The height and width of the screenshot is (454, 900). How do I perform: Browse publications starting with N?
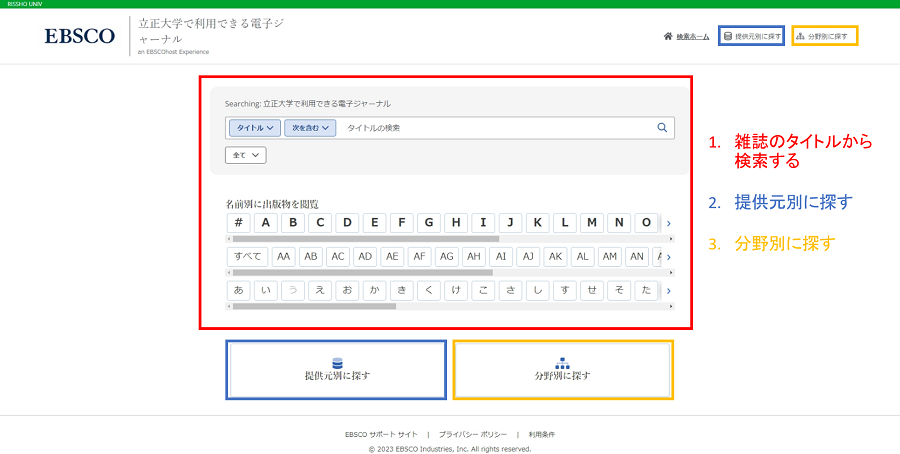pyautogui.click(x=619, y=223)
